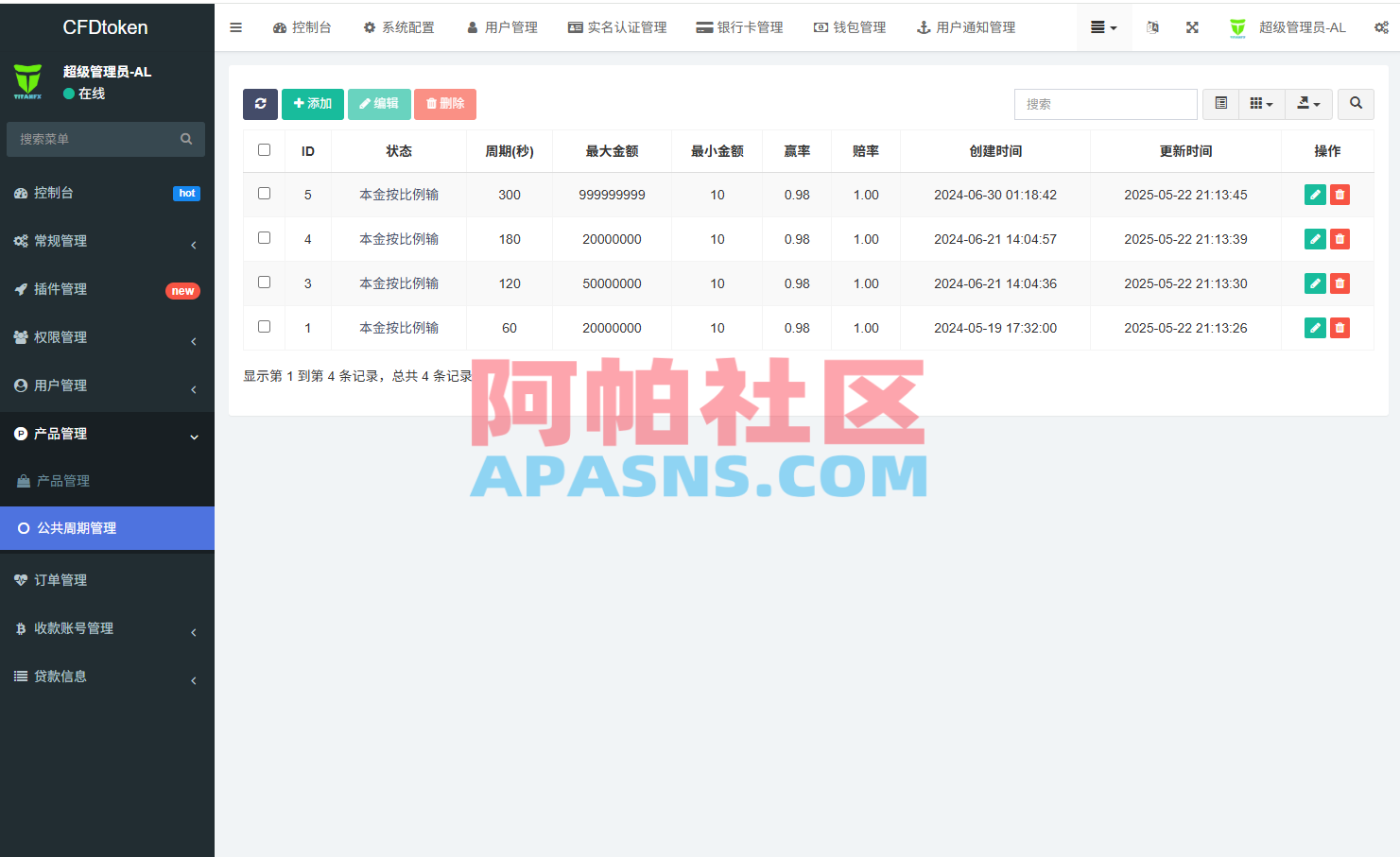The image size is (1400, 857).
Task: Go to 银行卡管理 top tab
Action: (739, 27)
